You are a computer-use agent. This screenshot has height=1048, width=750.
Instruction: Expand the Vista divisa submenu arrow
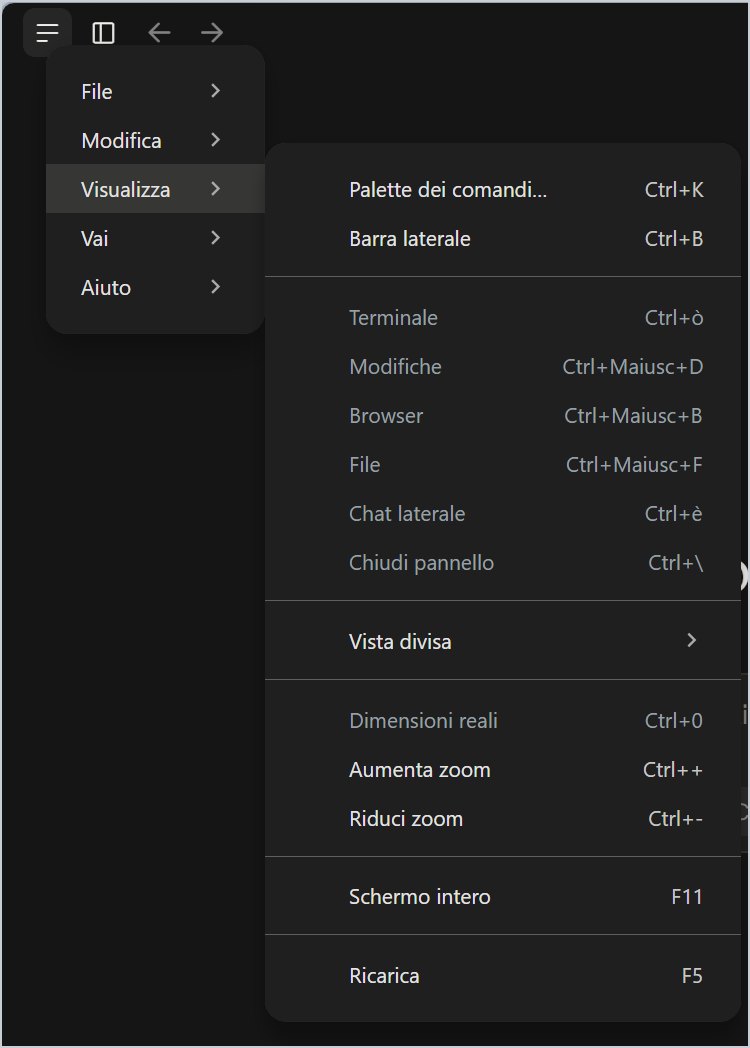click(692, 640)
